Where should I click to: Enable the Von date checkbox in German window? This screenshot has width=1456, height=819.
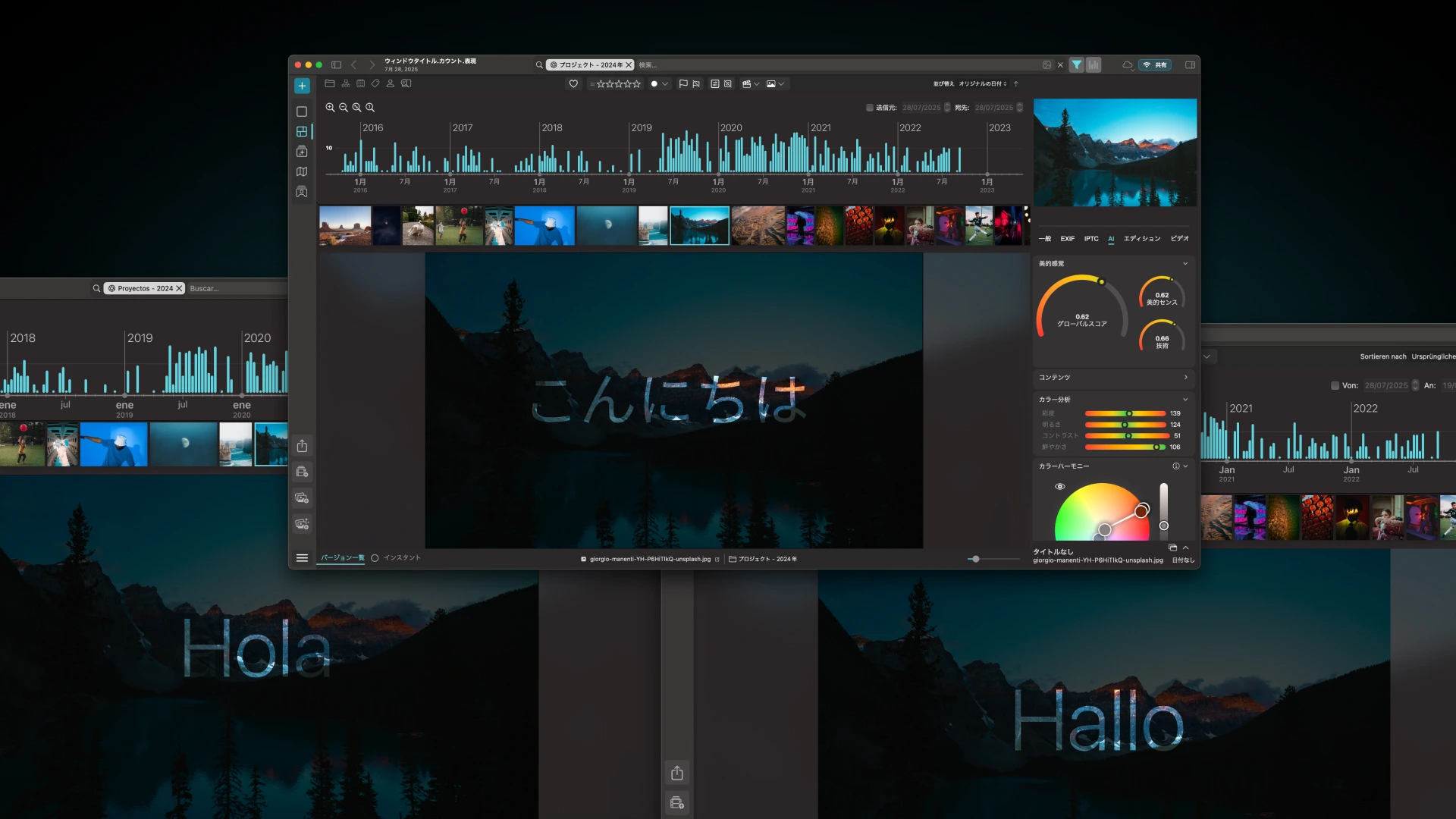(x=1335, y=385)
